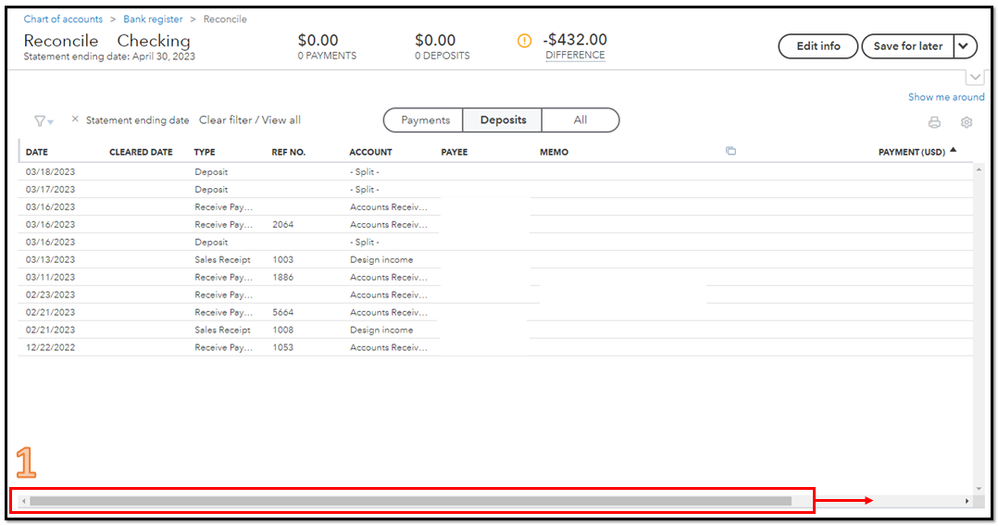This screenshot has width=998, height=526.
Task: Sort by the DATE column header
Action: (x=37, y=152)
